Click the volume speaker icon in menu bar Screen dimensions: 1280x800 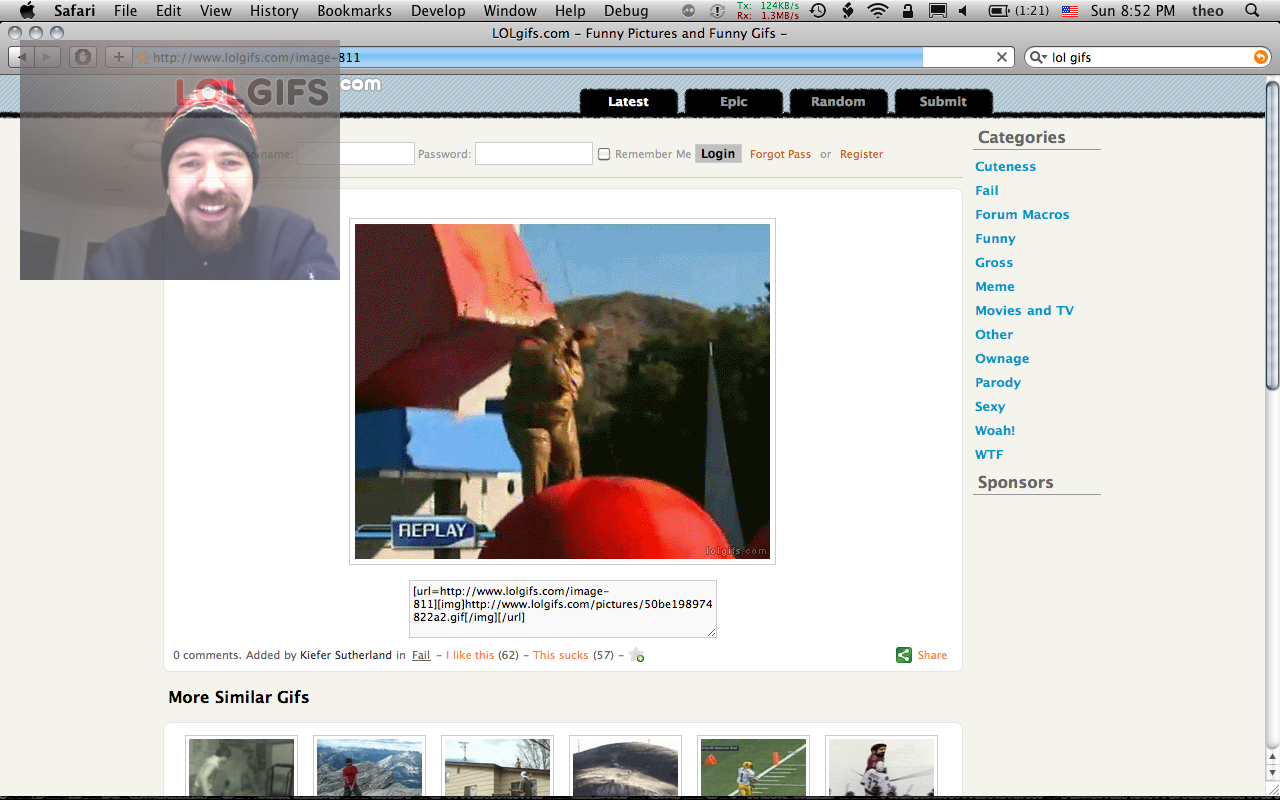pyautogui.click(x=963, y=11)
